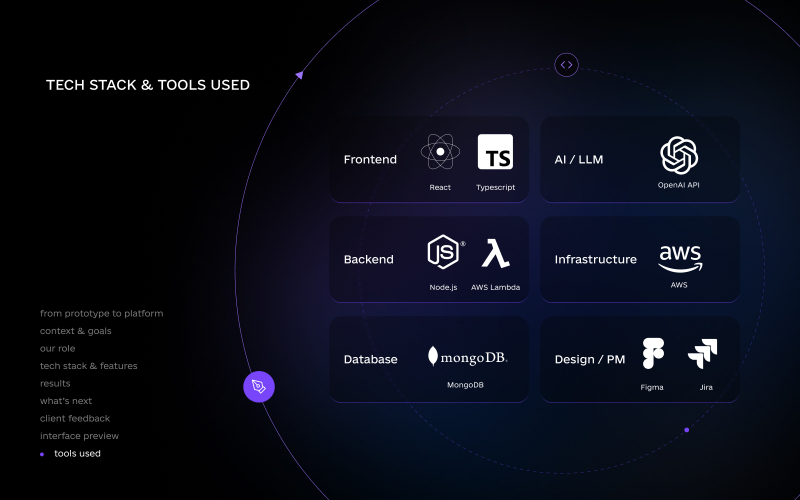Viewport: 800px width, 500px height.
Task: Click the TypeScript TS logo
Action: (x=495, y=152)
